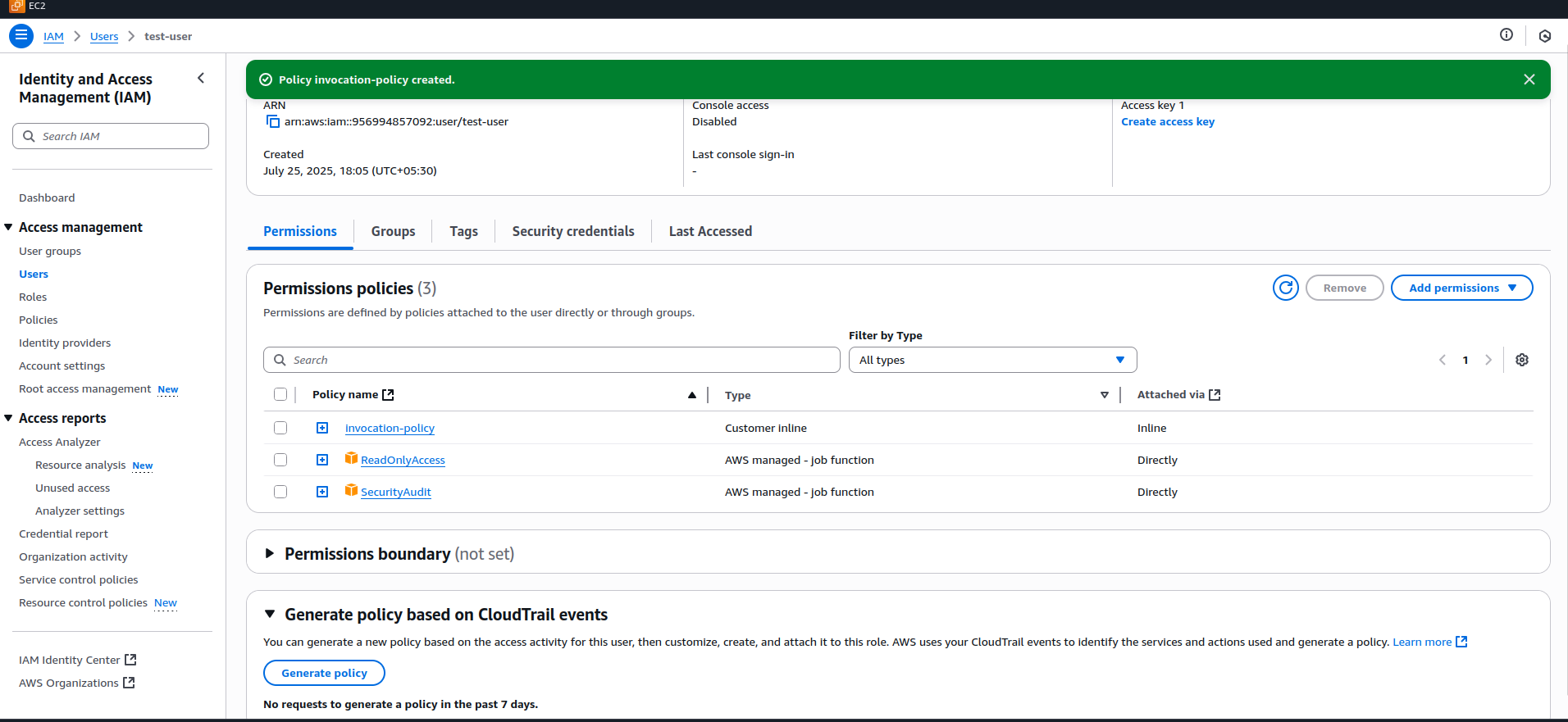The width and height of the screenshot is (1568, 722).
Task: Open the Add permissions dropdown
Action: tap(1461, 288)
